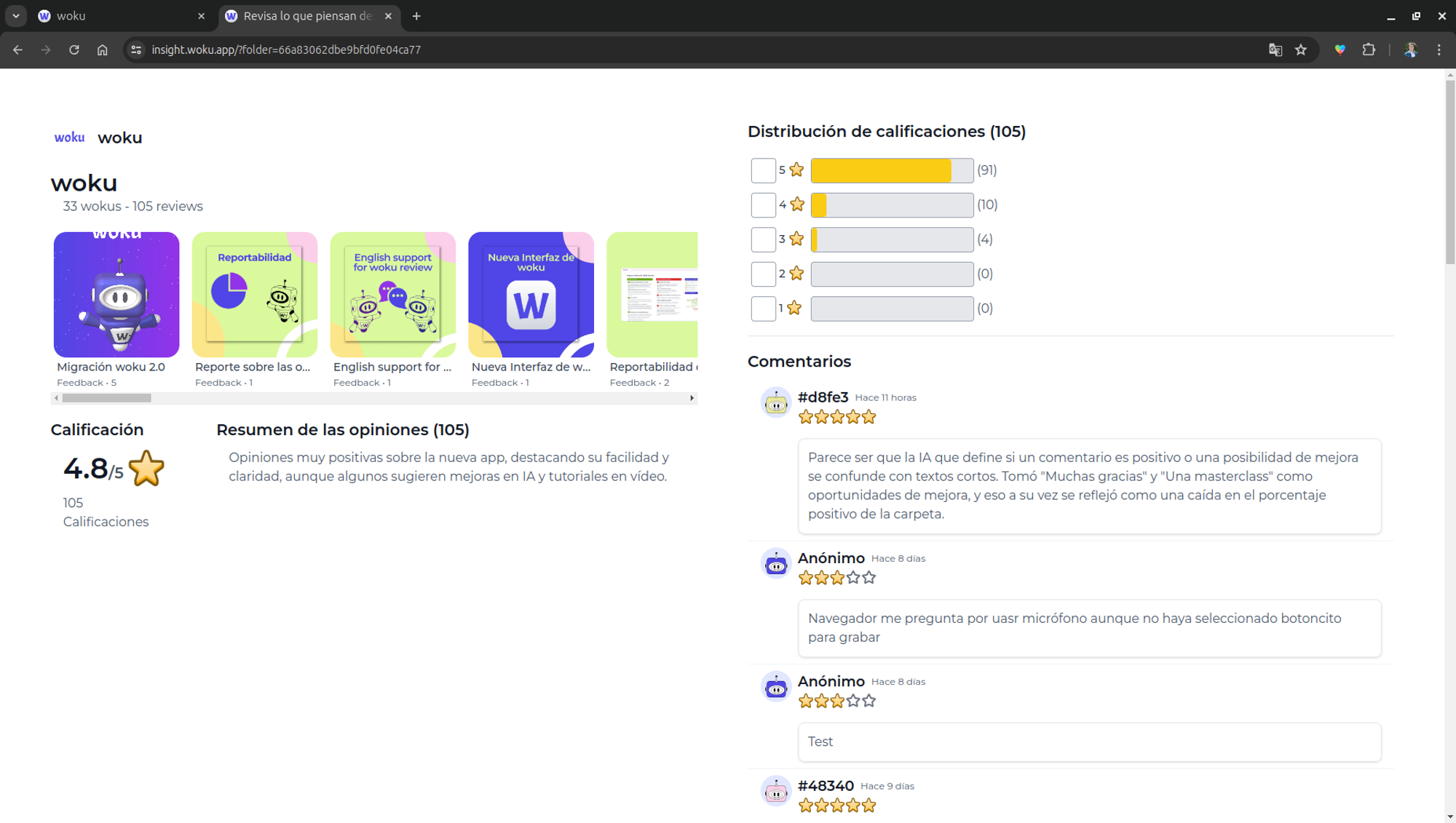Open the Chrome three-dot menu
The height and width of the screenshot is (823, 1456).
tap(1439, 50)
